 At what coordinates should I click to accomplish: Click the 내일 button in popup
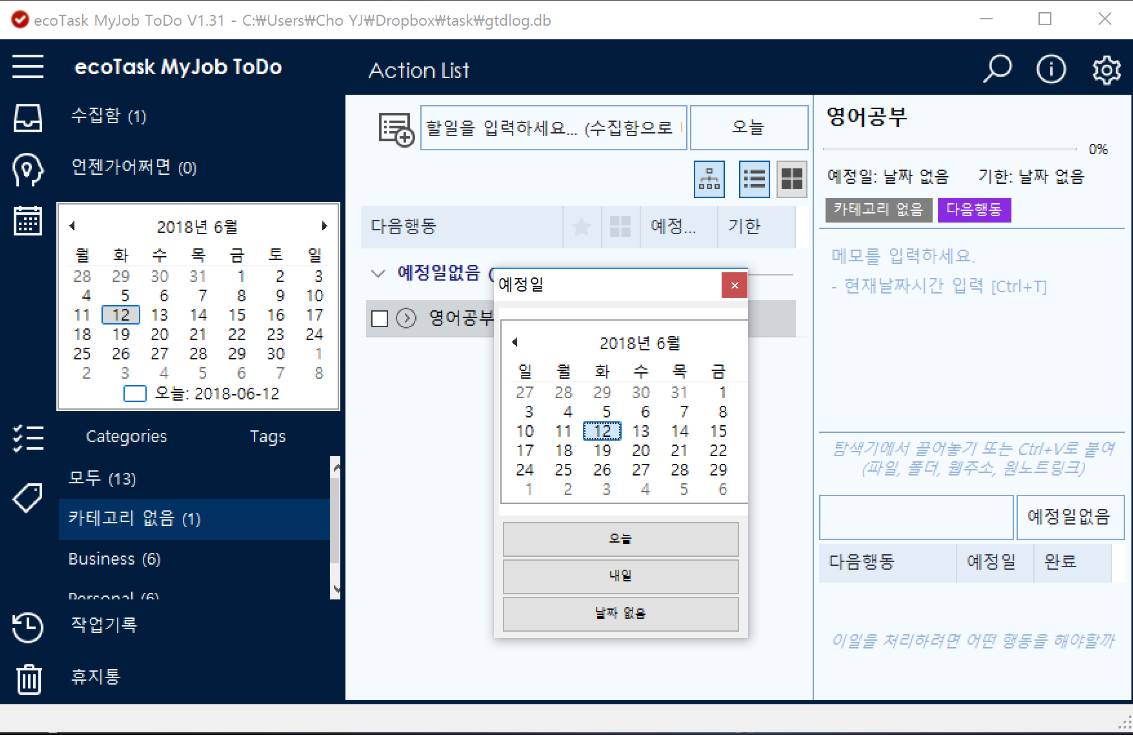pyautogui.click(x=621, y=577)
